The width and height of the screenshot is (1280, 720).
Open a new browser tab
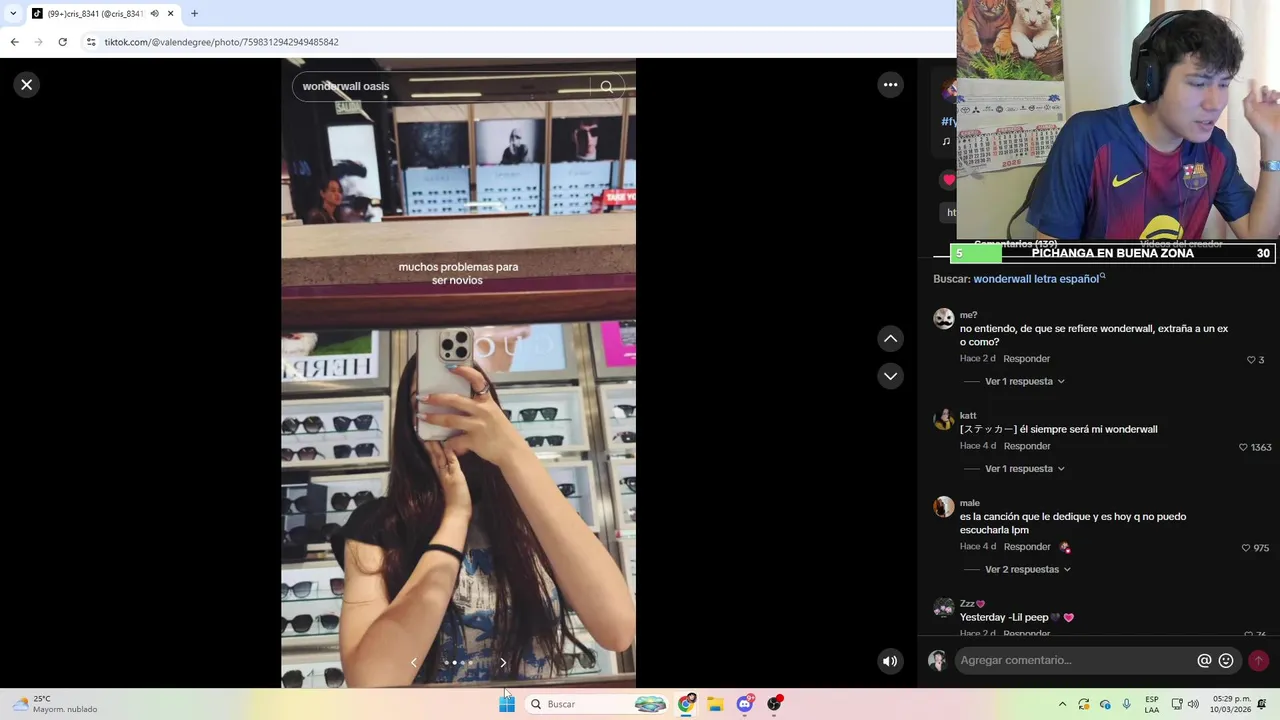194,14
